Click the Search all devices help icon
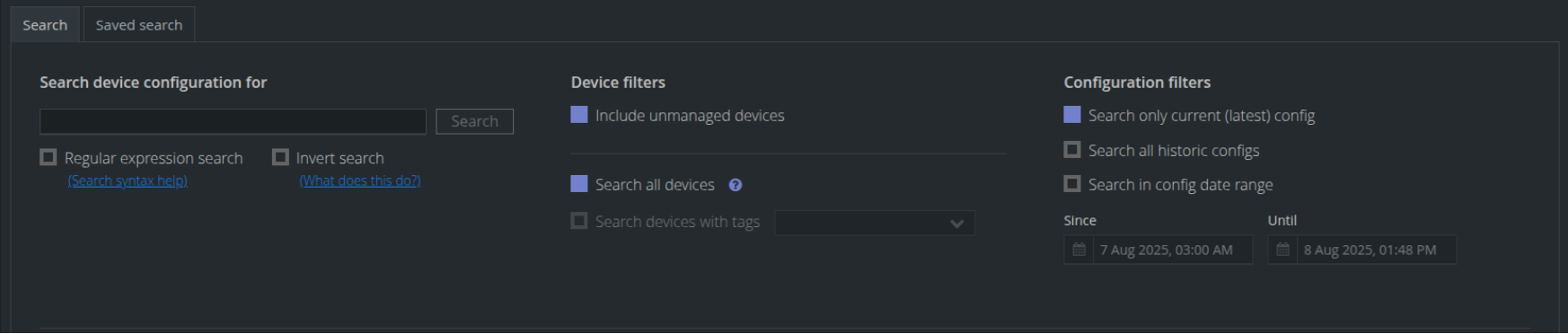1568x334 pixels. click(x=736, y=185)
